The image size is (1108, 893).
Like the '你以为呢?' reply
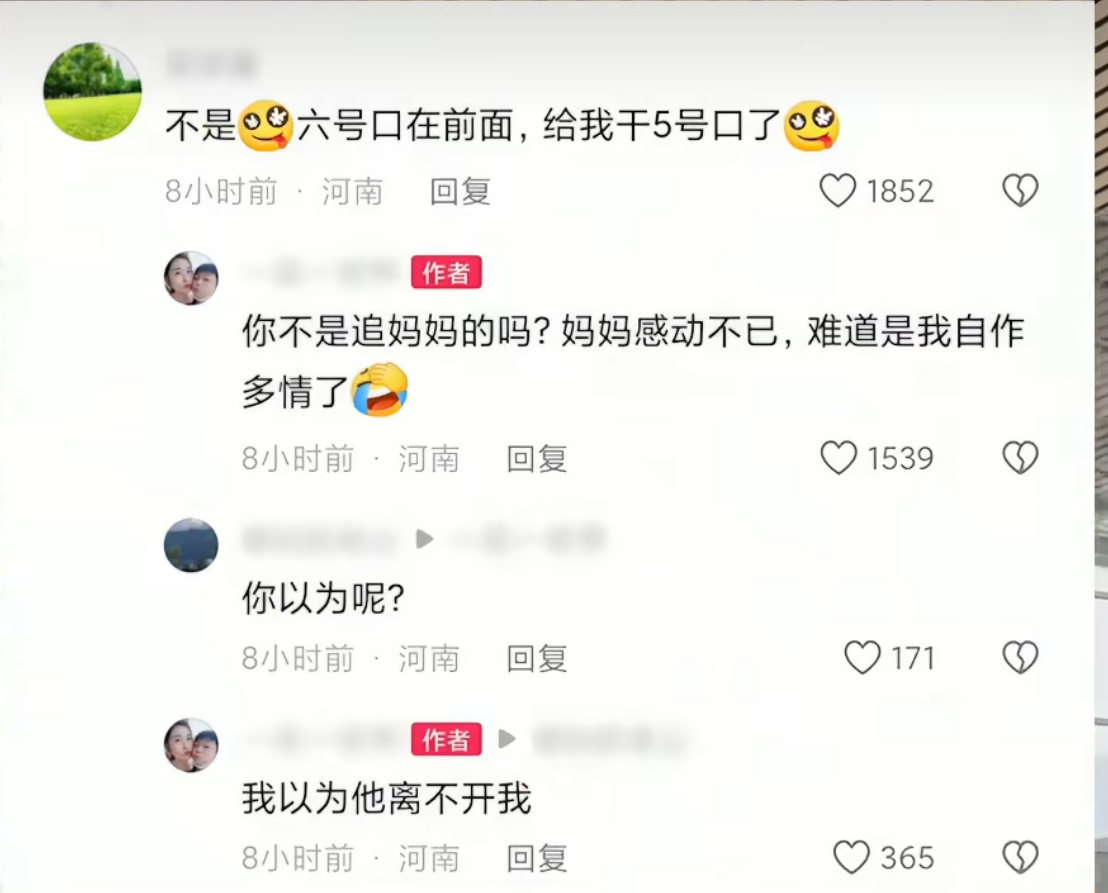[863, 658]
